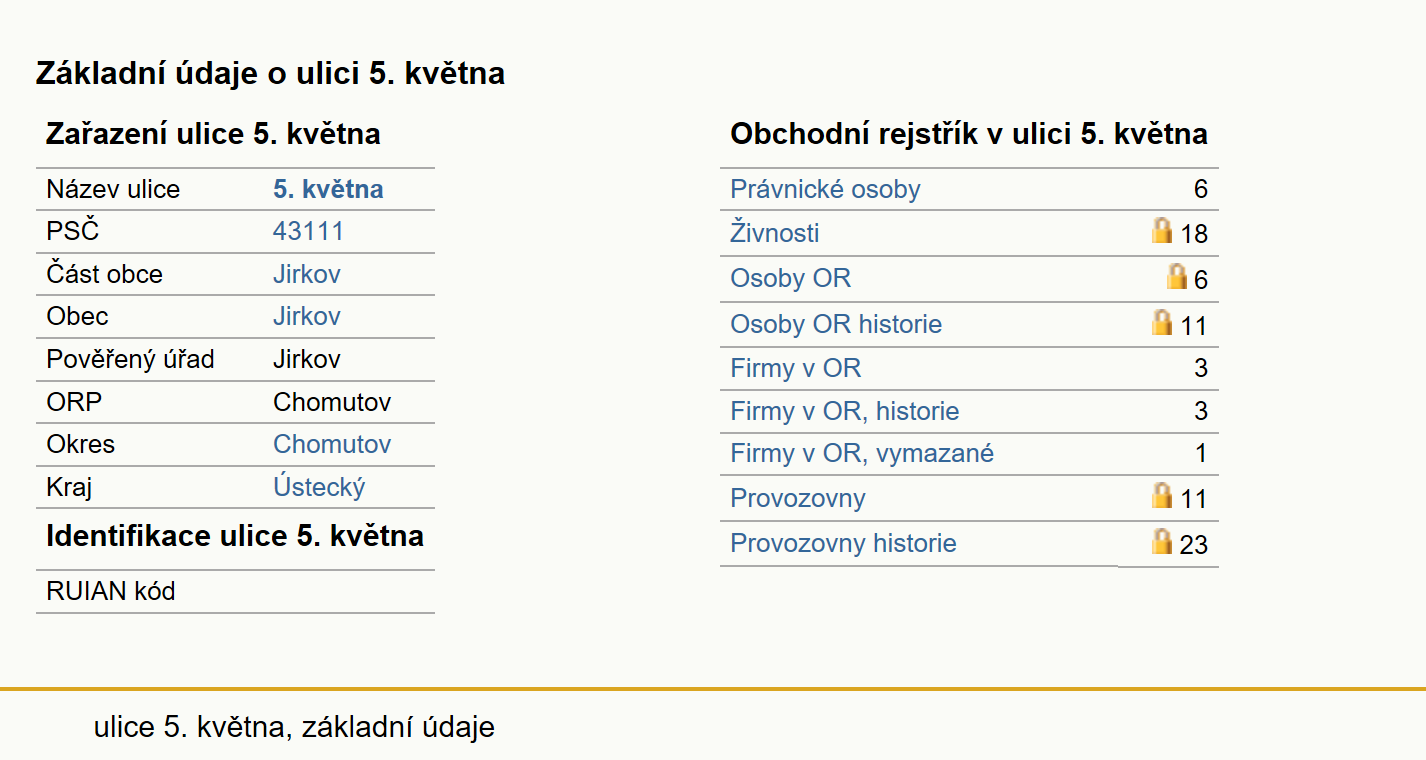Image resolution: width=1426 pixels, height=760 pixels.
Task: Open the Chomutov link in Okres row
Action: tap(332, 444)
